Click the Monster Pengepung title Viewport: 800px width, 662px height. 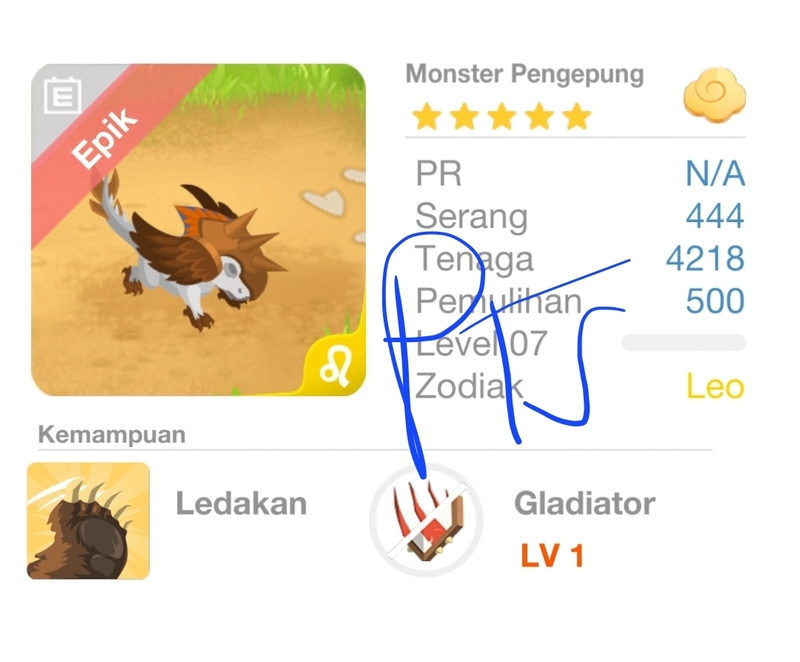(524, 75)
